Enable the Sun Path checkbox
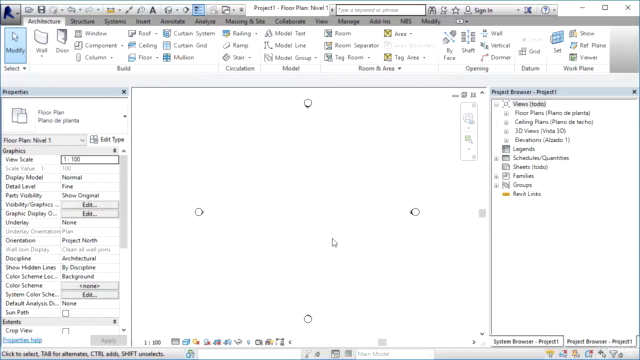 66,313
